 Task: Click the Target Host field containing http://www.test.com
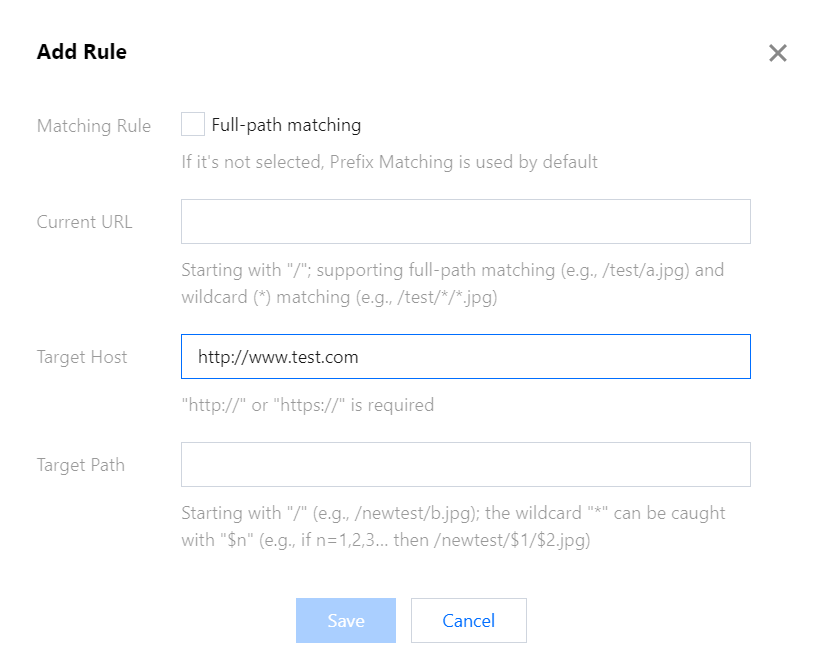click(465, 357)
